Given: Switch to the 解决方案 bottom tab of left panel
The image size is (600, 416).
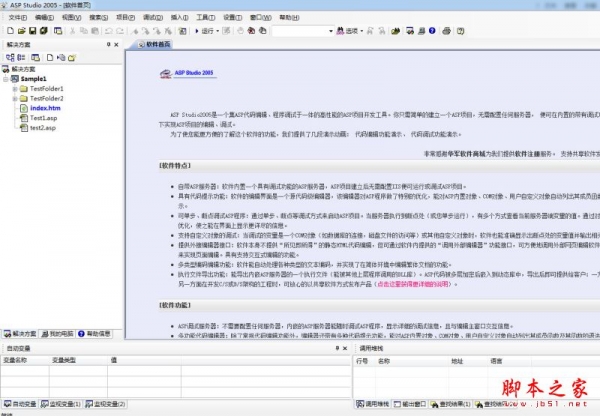Looking at the screenshot, I should point(20,334).
